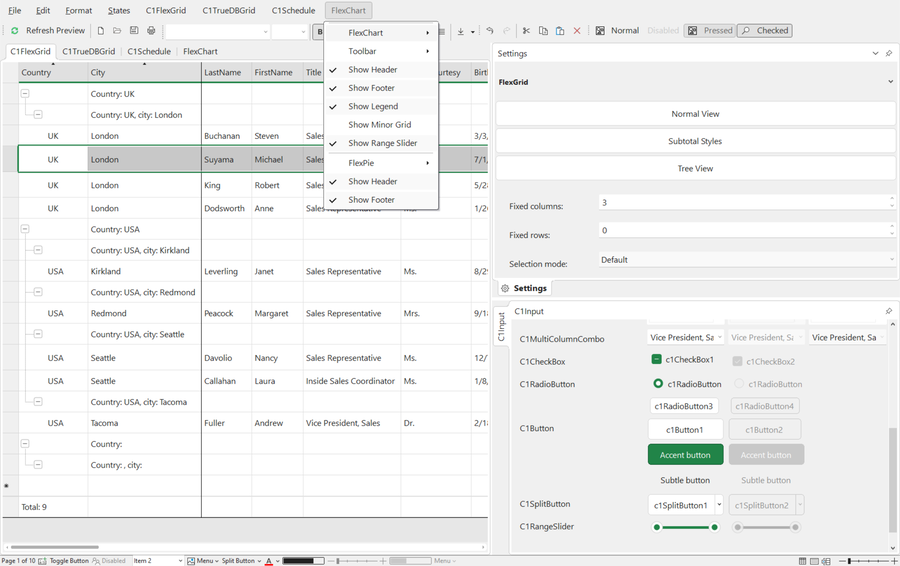Open the Toolbar submenu entry
900x566 pixels.
tap(381, 51)
